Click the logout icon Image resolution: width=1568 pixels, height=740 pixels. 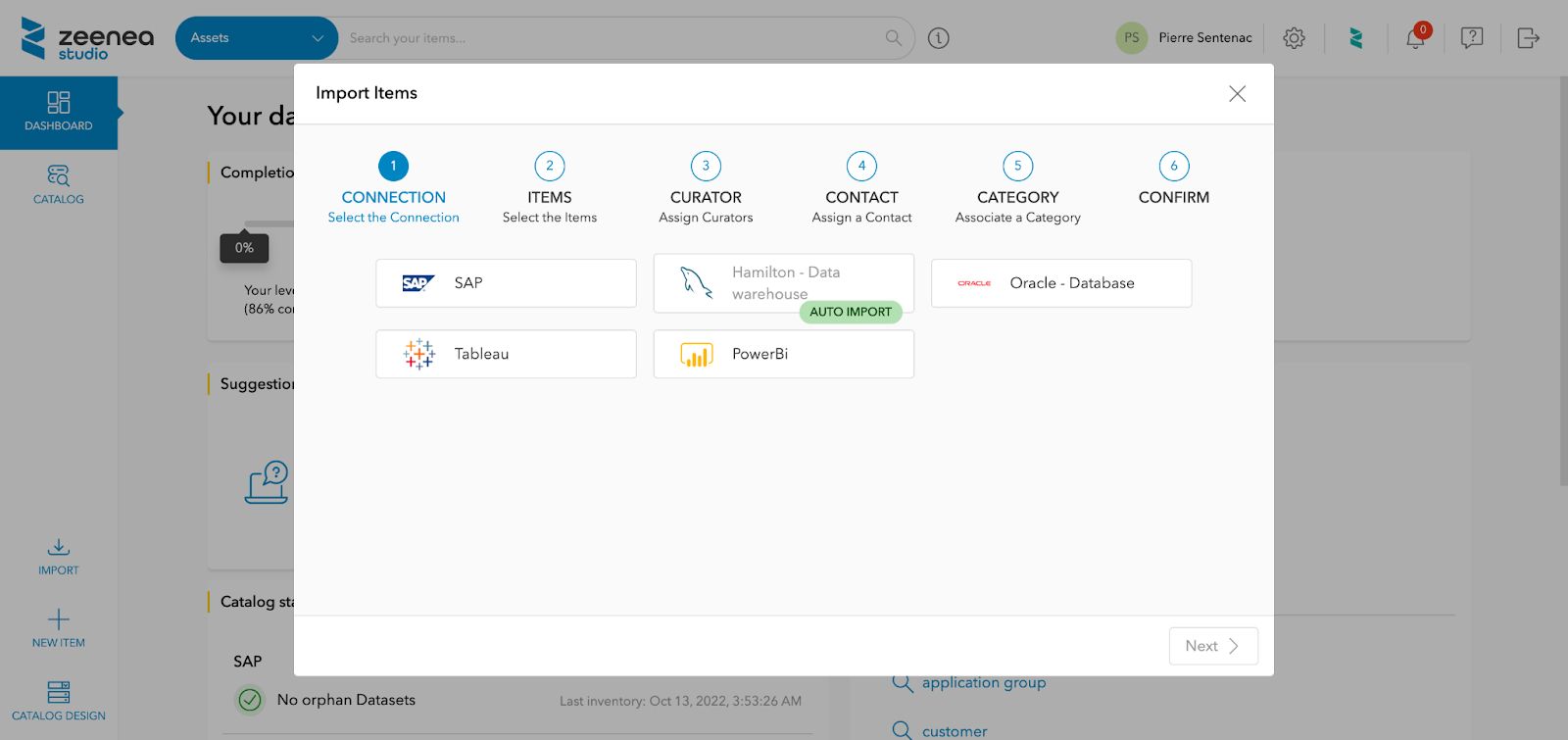point(1528,38)
